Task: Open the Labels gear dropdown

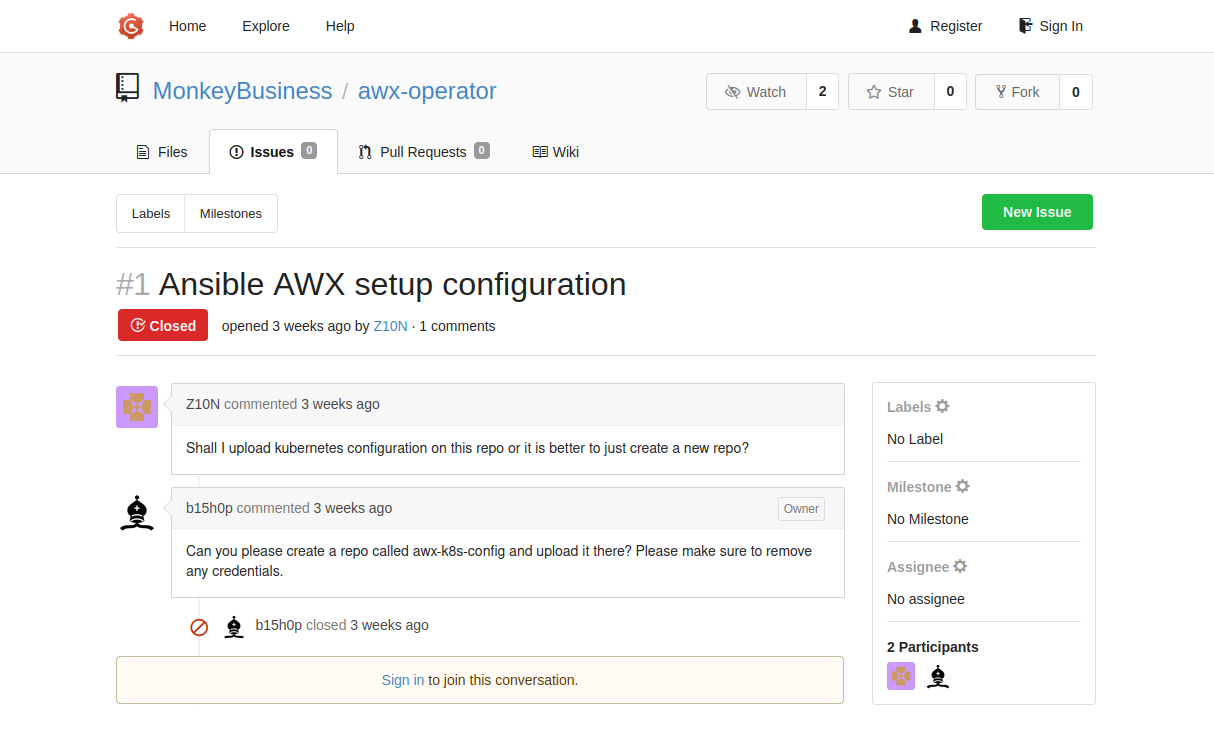Action: [943, 406]
